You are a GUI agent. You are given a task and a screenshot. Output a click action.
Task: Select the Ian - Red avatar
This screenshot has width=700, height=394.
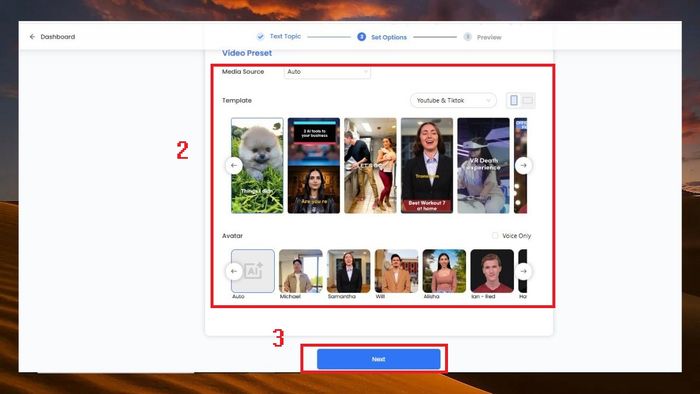coord(492,271)
